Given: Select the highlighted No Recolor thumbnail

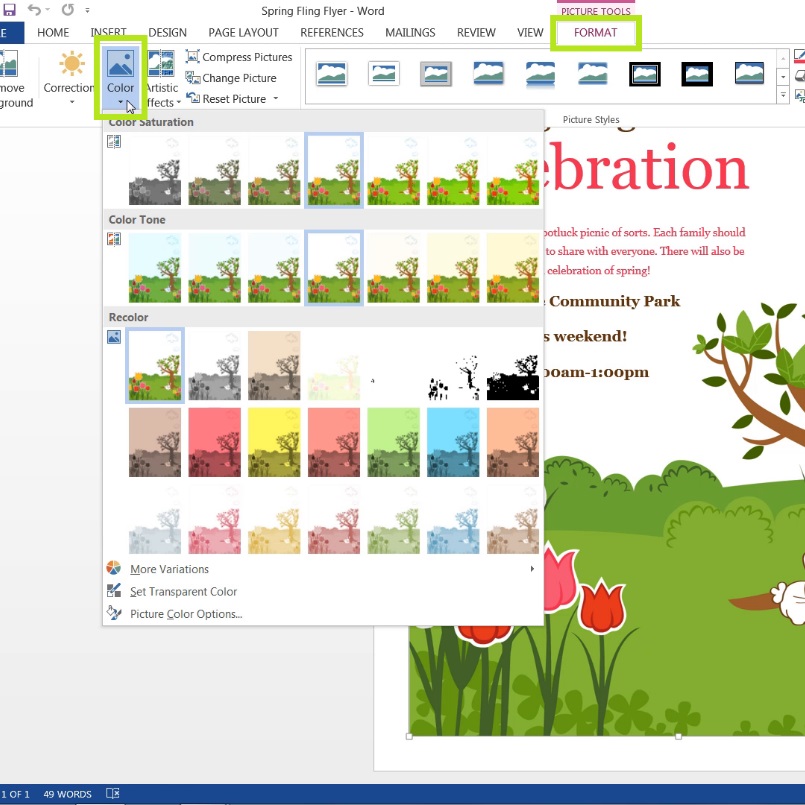Looking at the screenshot, I should [x=155, y=366].
